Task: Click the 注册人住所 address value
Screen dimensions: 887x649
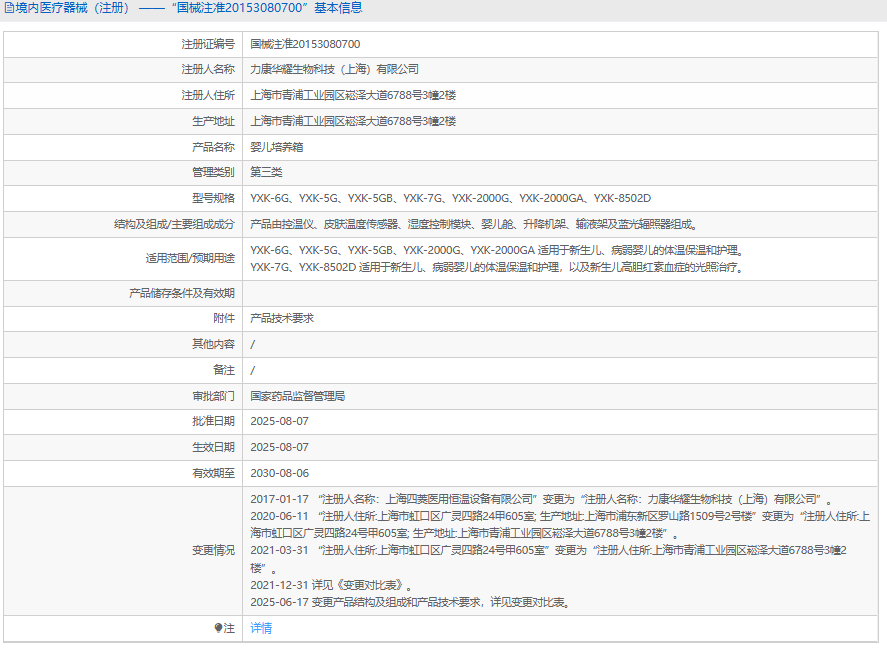Action: tap(353, 96)
